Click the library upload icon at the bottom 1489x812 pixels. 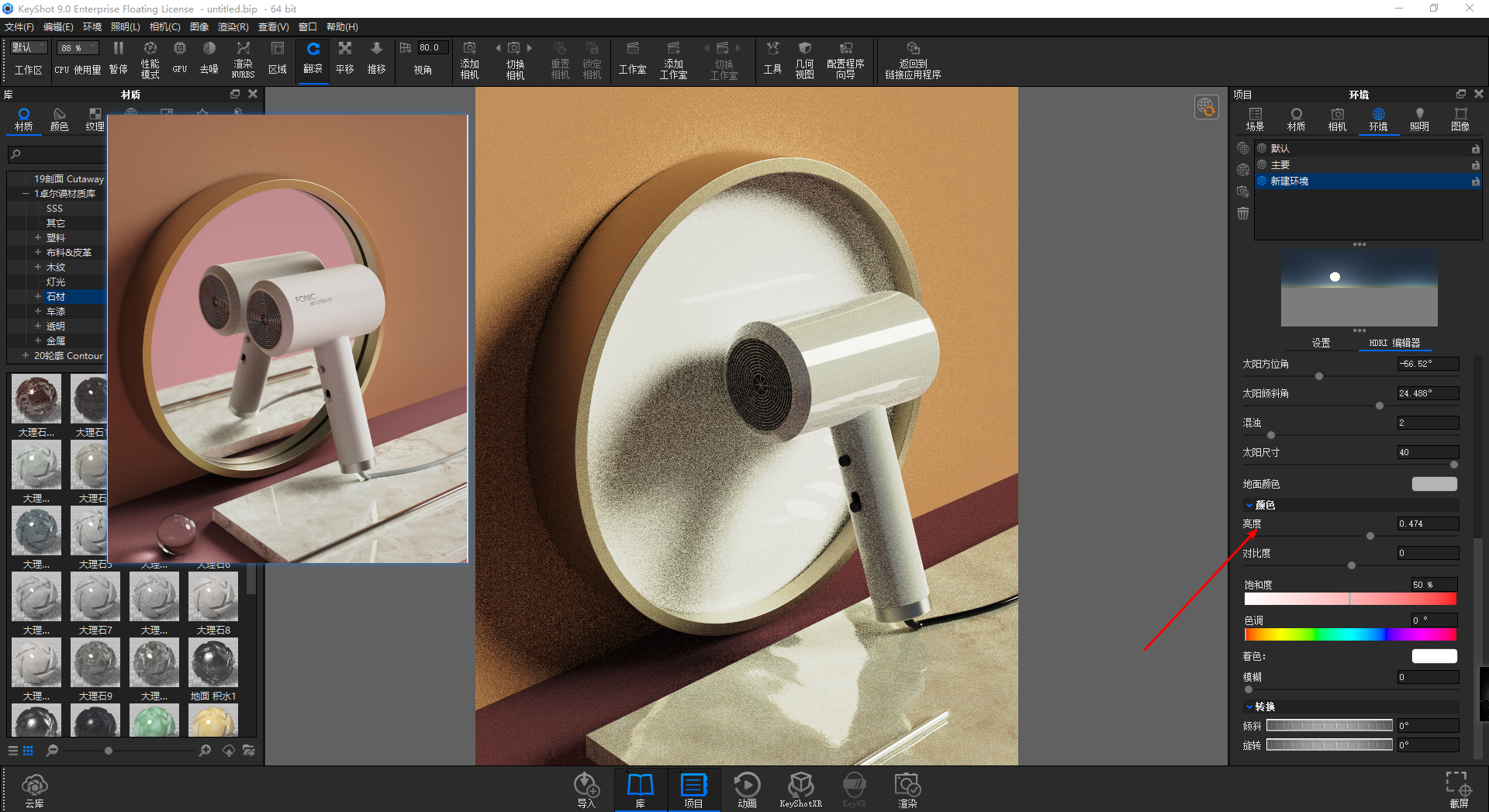point(229,751)
